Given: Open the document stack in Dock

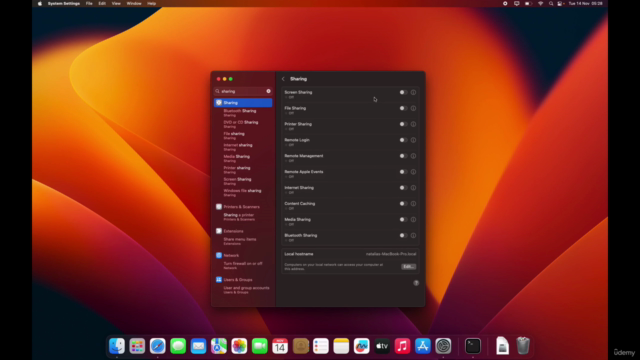Looking at the screenshot, I should click(x=502, y=346).
